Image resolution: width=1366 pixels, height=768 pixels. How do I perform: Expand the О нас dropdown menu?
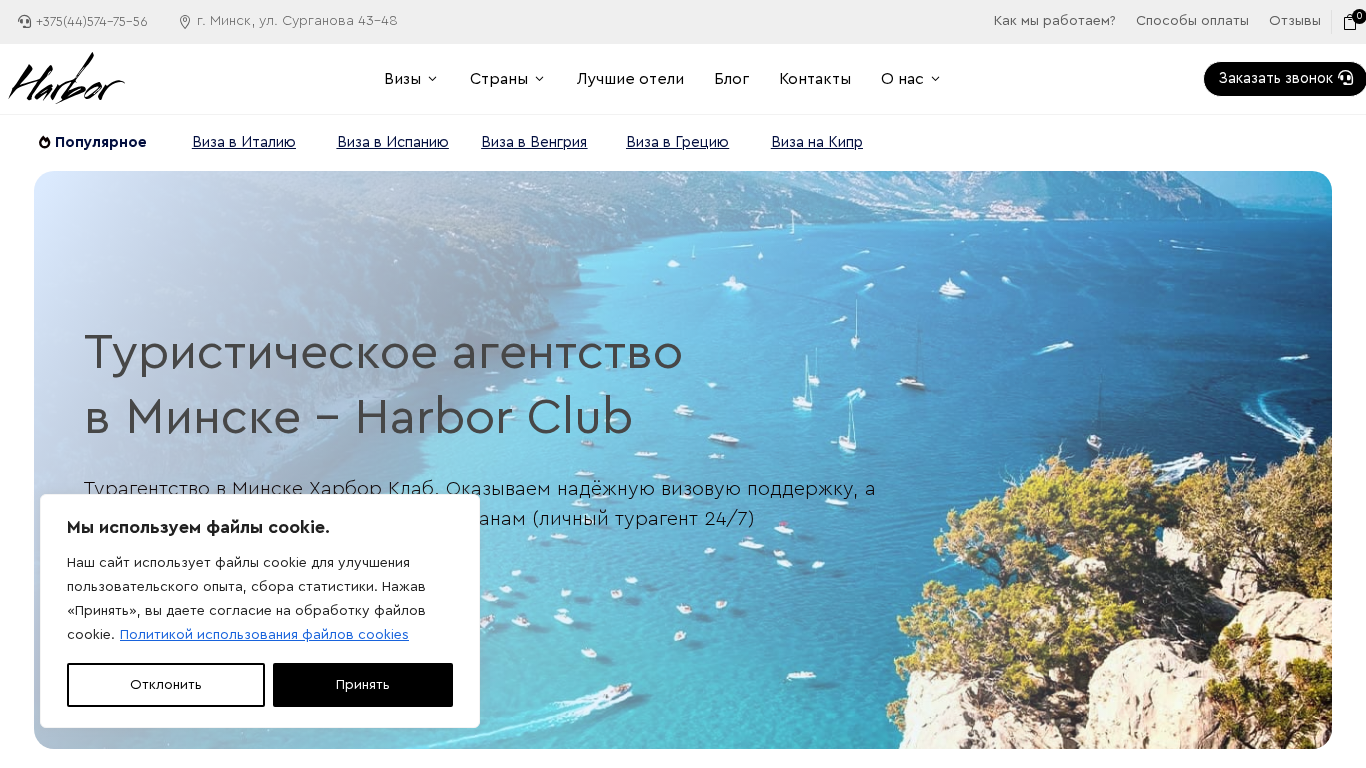[x=911, y=79]
